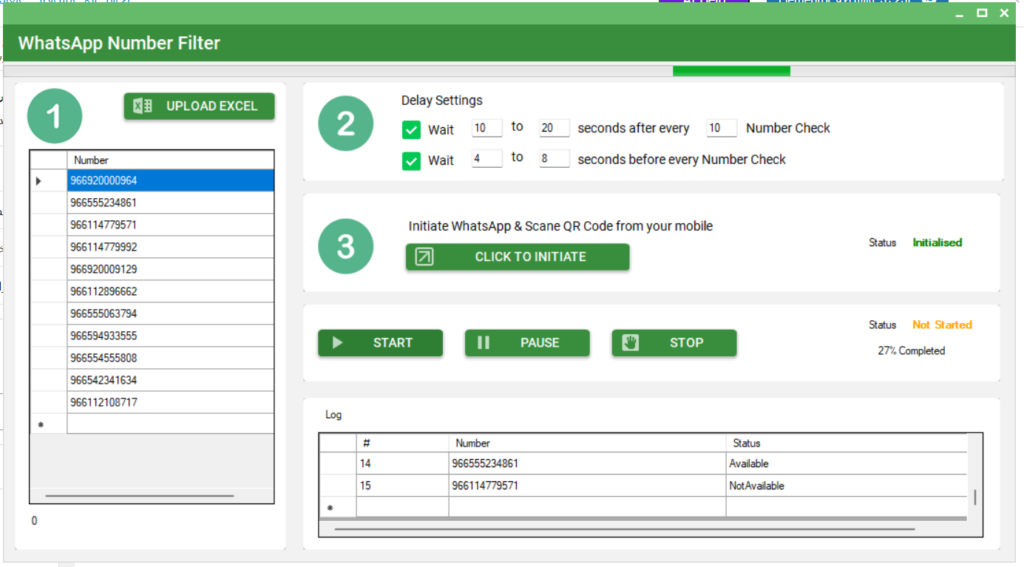Viewport: 1024px width, 567px height.
Task: Click log number cell 966114779571
Action: point(587,486)
